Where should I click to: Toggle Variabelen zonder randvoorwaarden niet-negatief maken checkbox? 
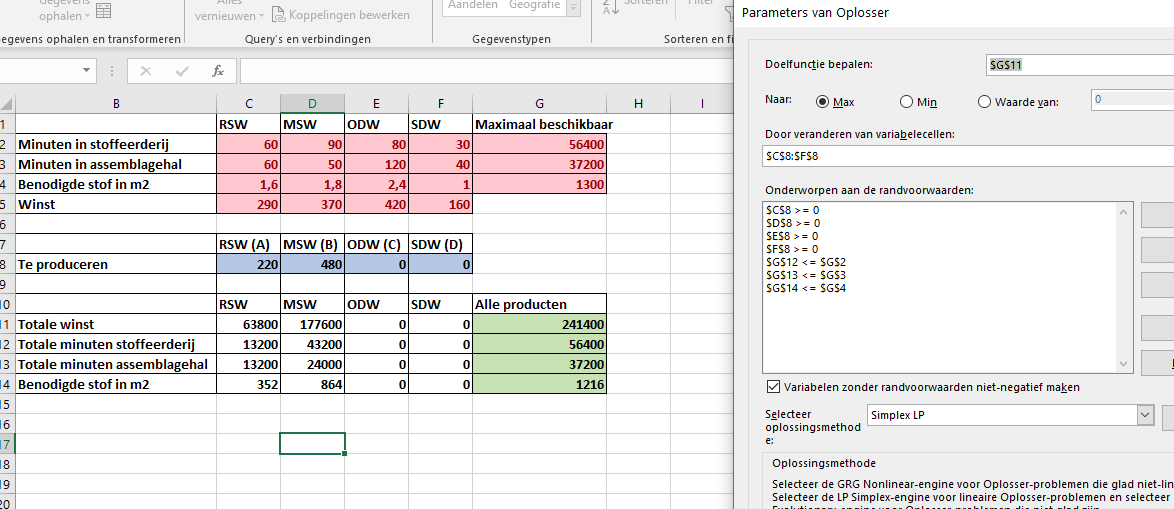tap(773, 387)
